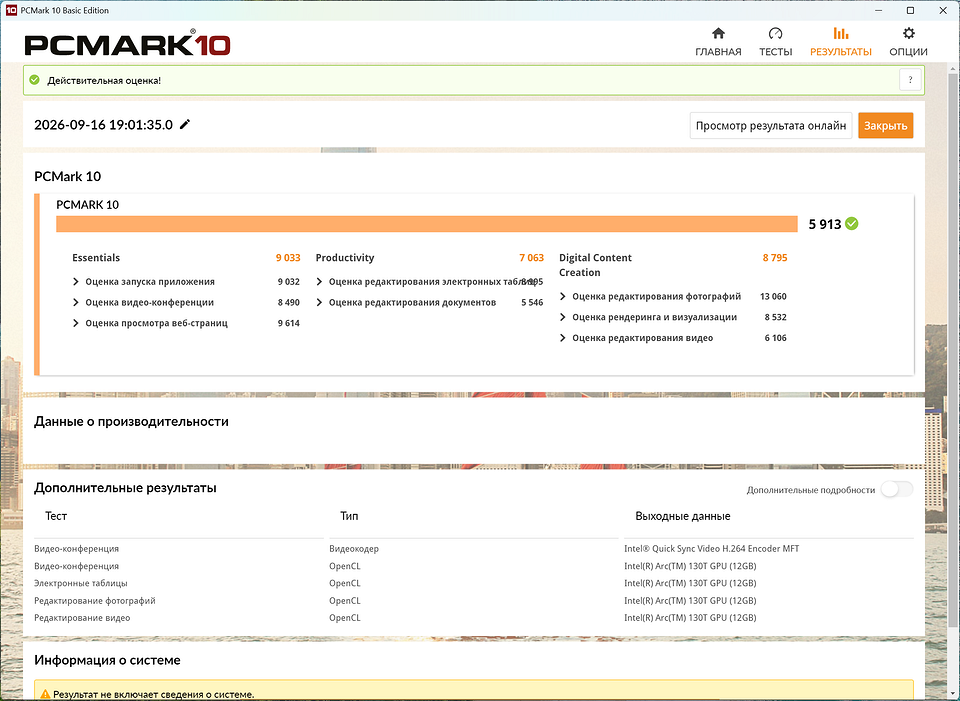Expand Оценка редактирования фотографий
Image resolution: width=960 pixels, height=701 pixels.
point(563,296)
